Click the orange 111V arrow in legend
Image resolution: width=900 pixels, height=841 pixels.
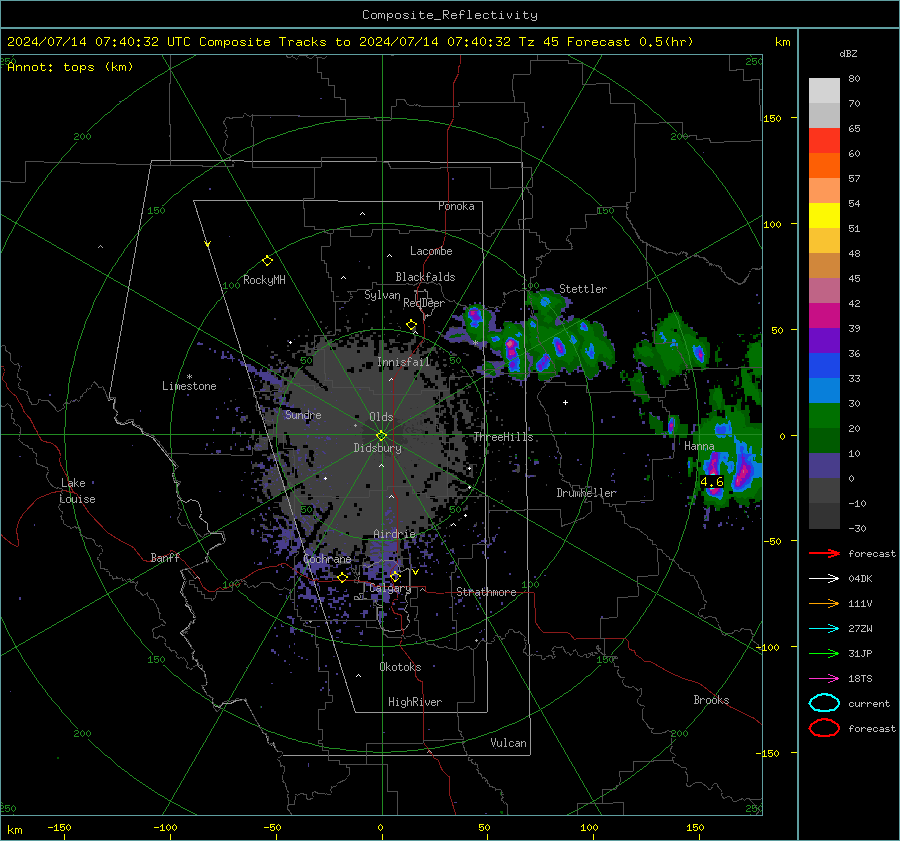click(x=824, y=603)
